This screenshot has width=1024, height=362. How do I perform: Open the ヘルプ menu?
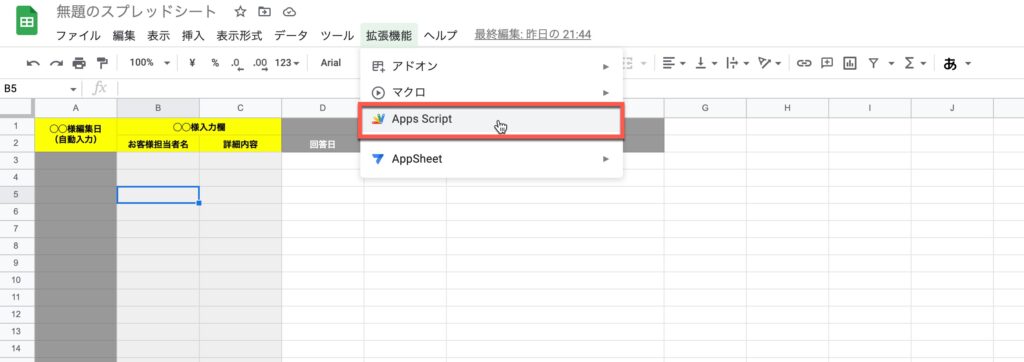tap(441, 35)
